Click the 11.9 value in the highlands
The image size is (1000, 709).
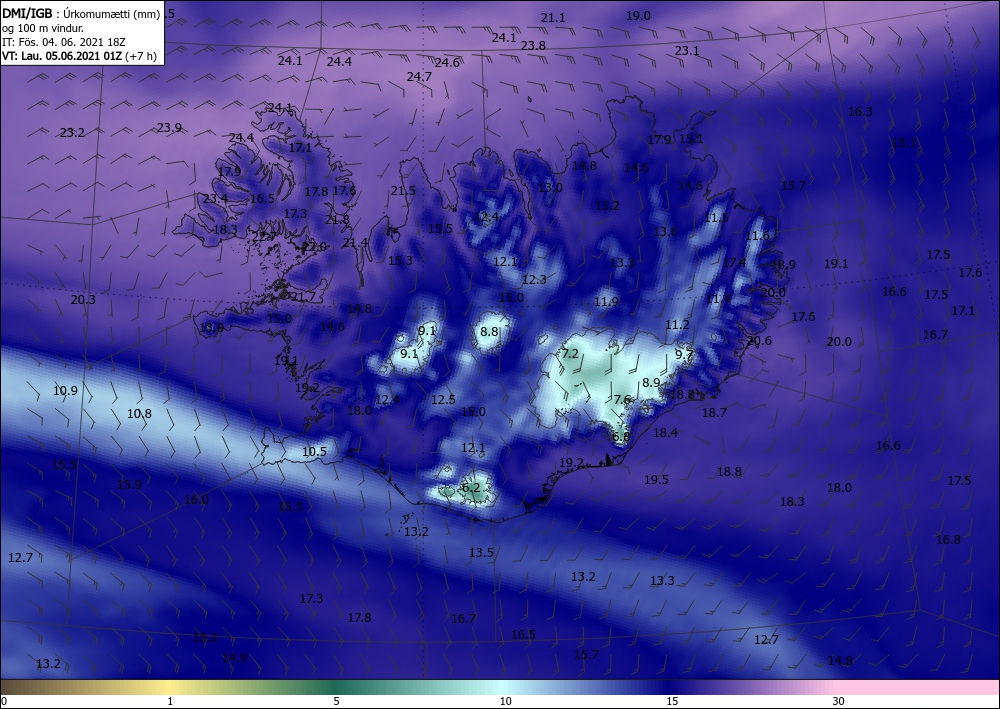pyautogui.click(x=606, y=302)
